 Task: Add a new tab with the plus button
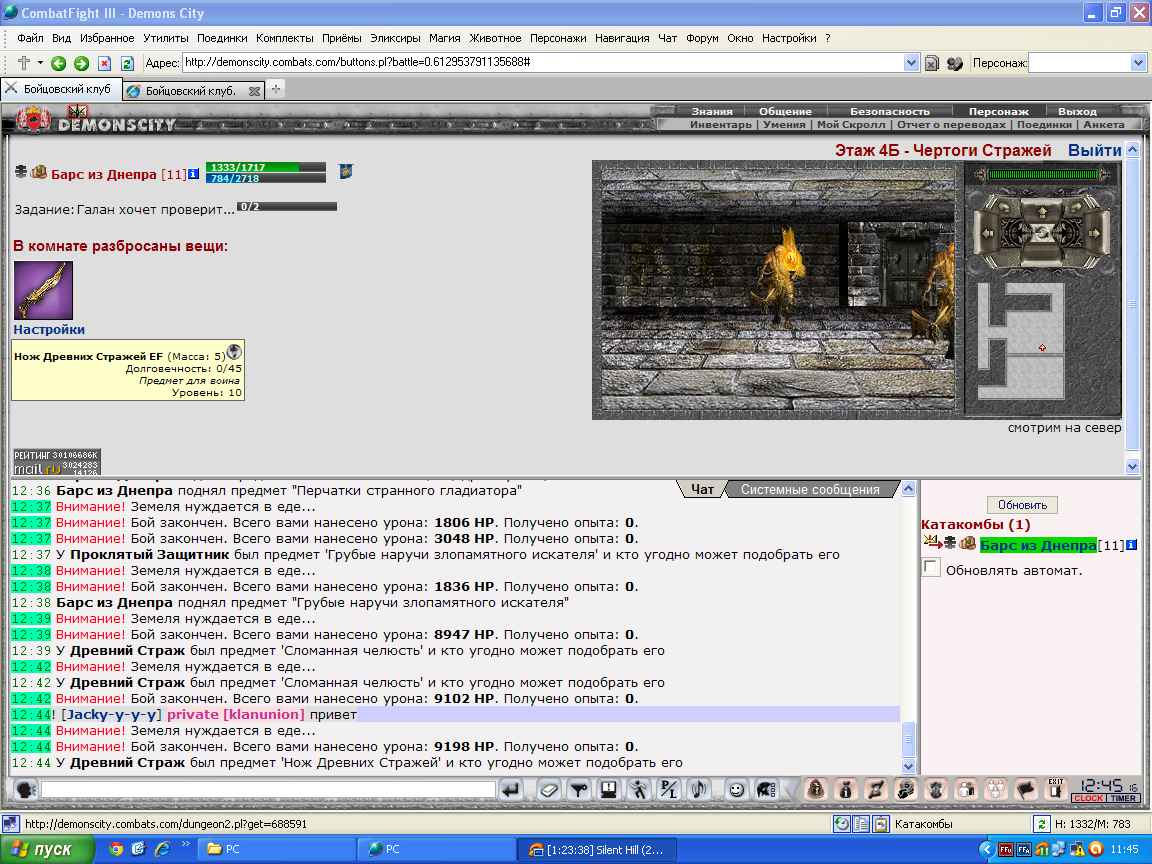276,89
